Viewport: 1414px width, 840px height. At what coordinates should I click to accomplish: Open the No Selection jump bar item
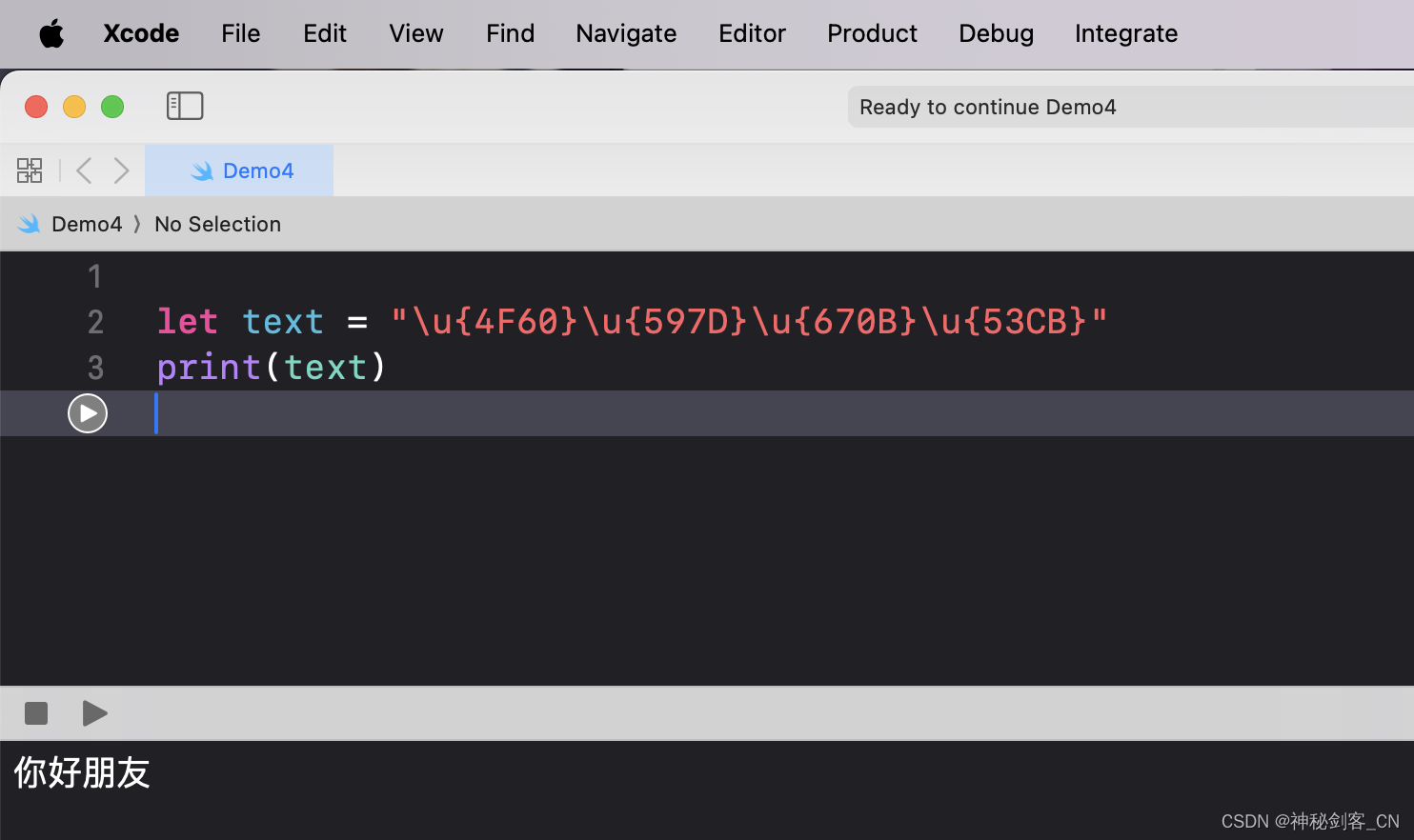pos(217,224)
